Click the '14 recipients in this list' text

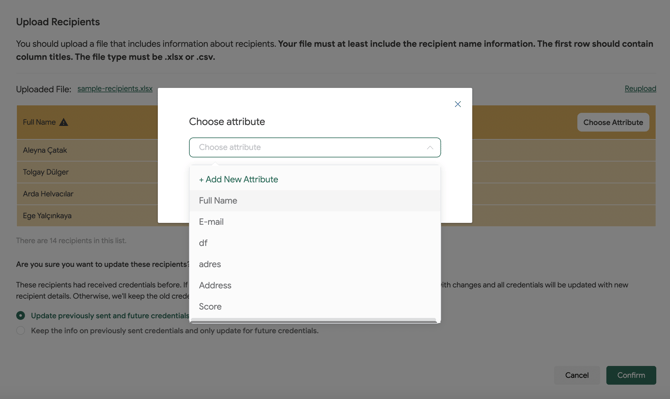click(x=71, y=241)
